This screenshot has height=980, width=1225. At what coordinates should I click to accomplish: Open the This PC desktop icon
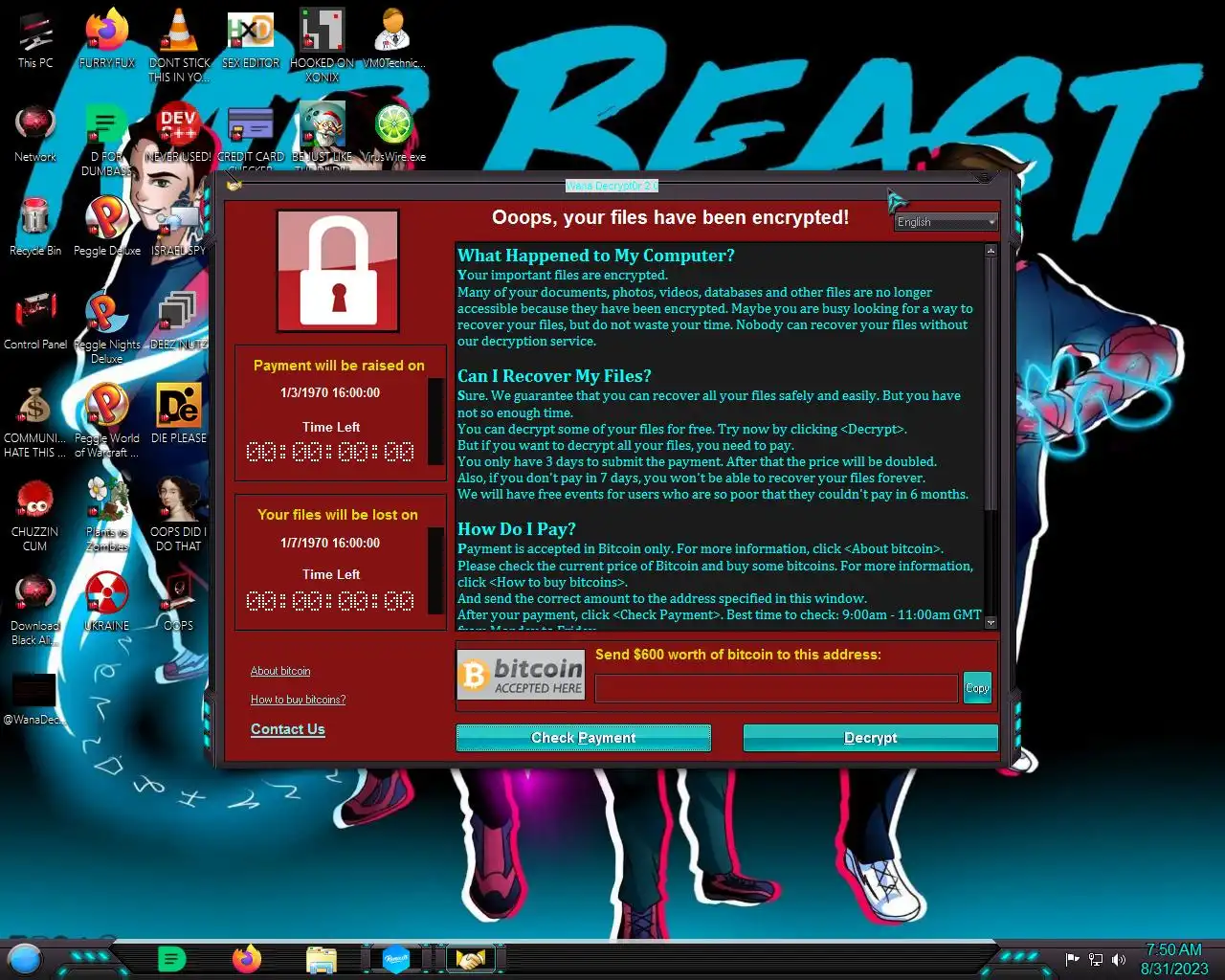[35, 38]
